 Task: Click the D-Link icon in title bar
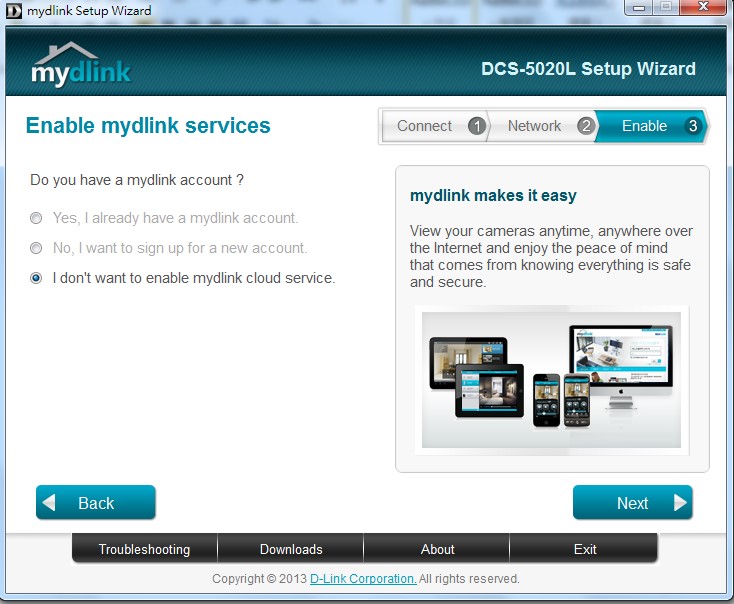[x=14, y=11]
